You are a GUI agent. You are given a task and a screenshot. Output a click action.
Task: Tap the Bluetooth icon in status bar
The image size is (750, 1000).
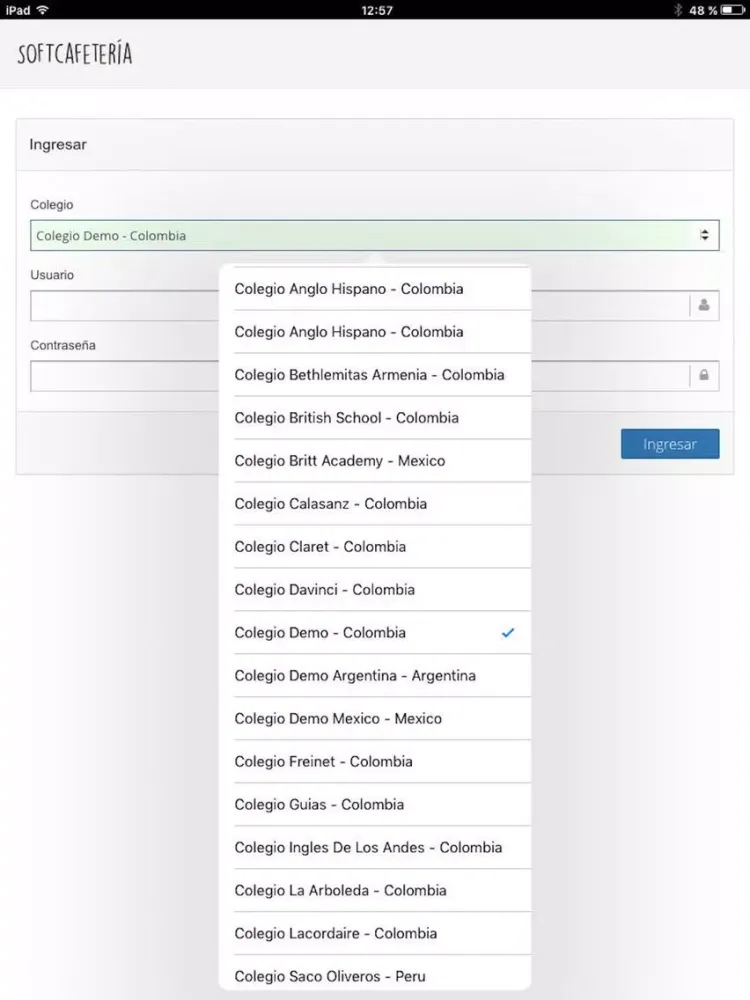click(x=677, y=10)
